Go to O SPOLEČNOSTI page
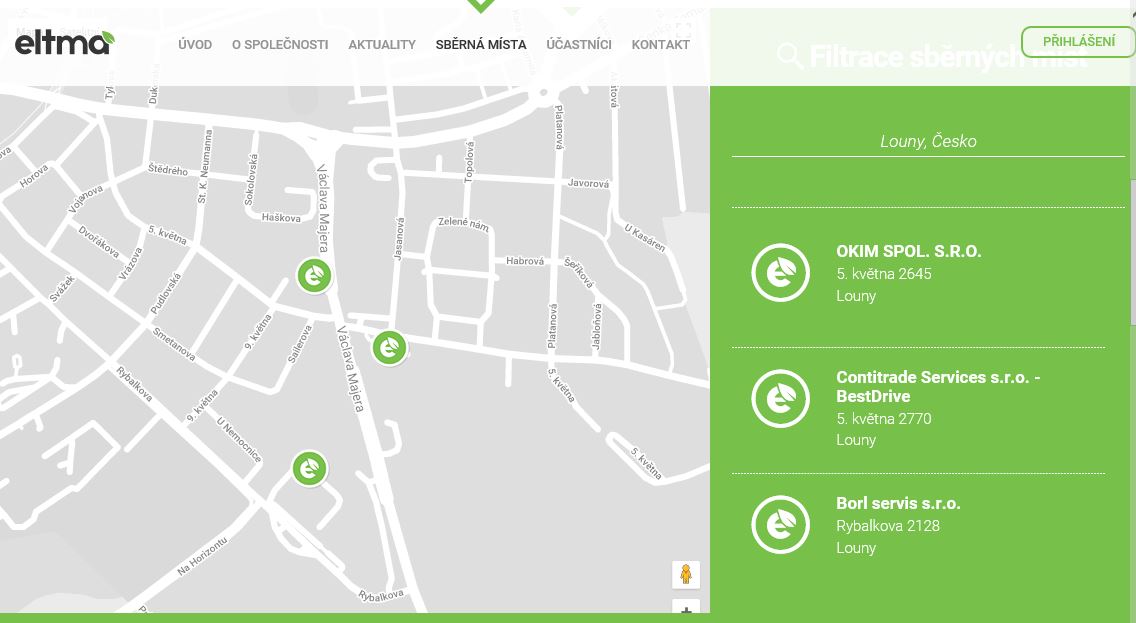This screenshot has height=623, width=1136. [280, 45]
